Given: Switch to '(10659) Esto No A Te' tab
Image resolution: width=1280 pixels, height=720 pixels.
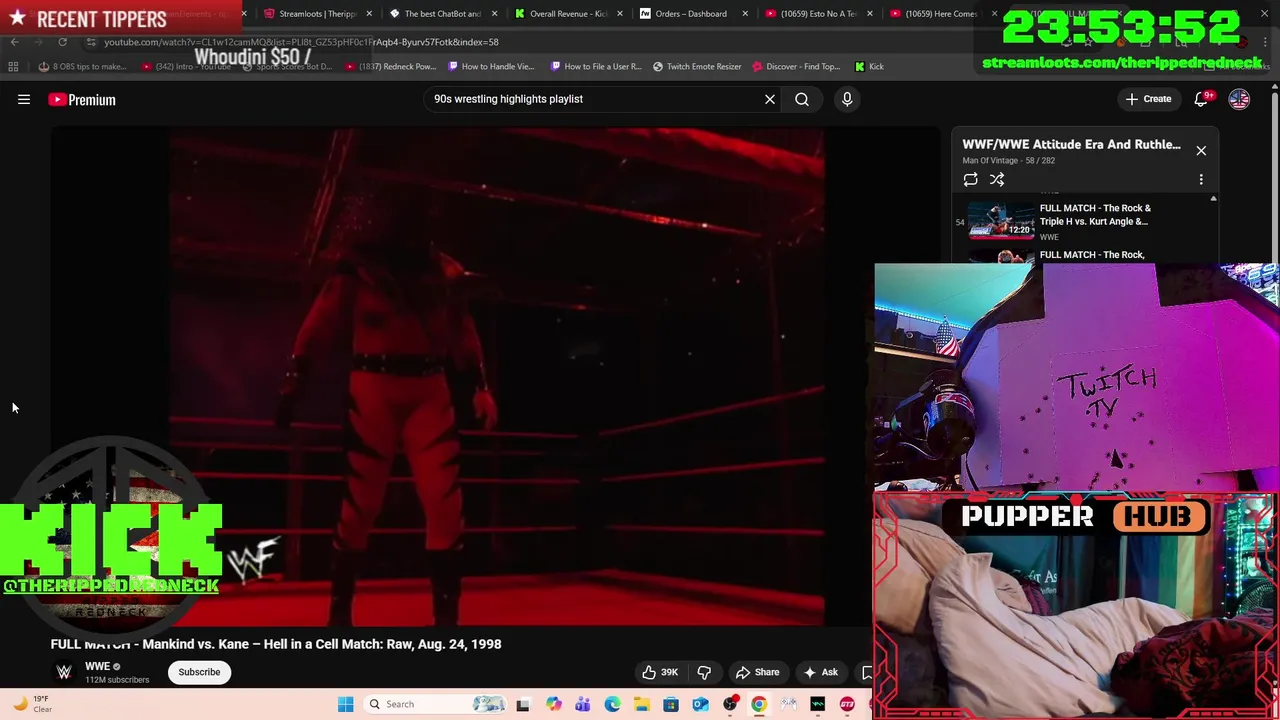Looking at the screenshot, I should 810,14.
